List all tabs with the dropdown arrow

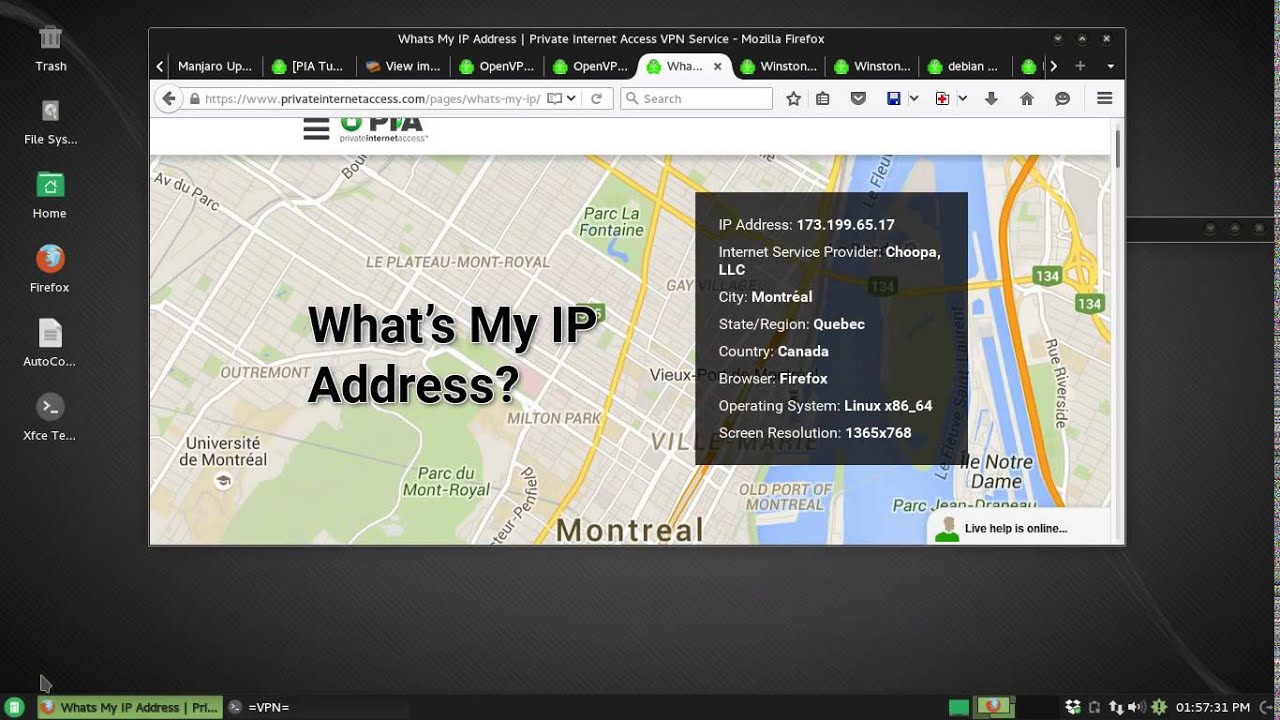1110,66
